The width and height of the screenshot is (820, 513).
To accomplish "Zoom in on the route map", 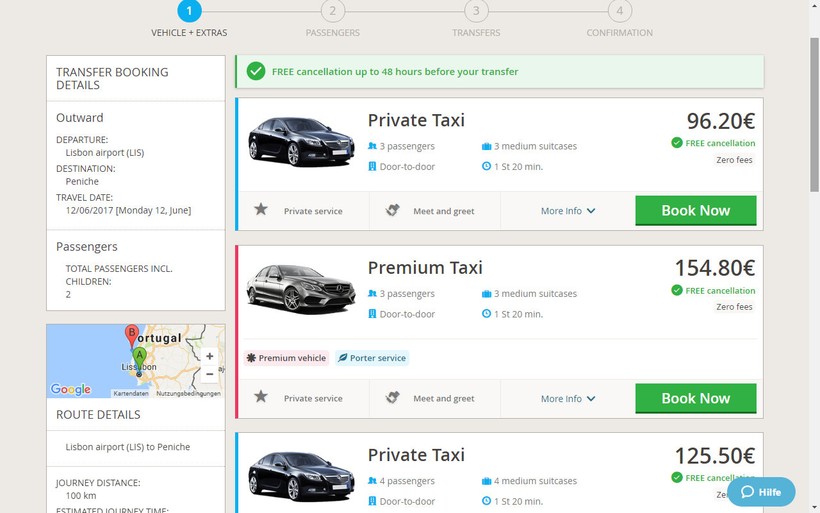I will pyautogui.click(x=209, y=356).
